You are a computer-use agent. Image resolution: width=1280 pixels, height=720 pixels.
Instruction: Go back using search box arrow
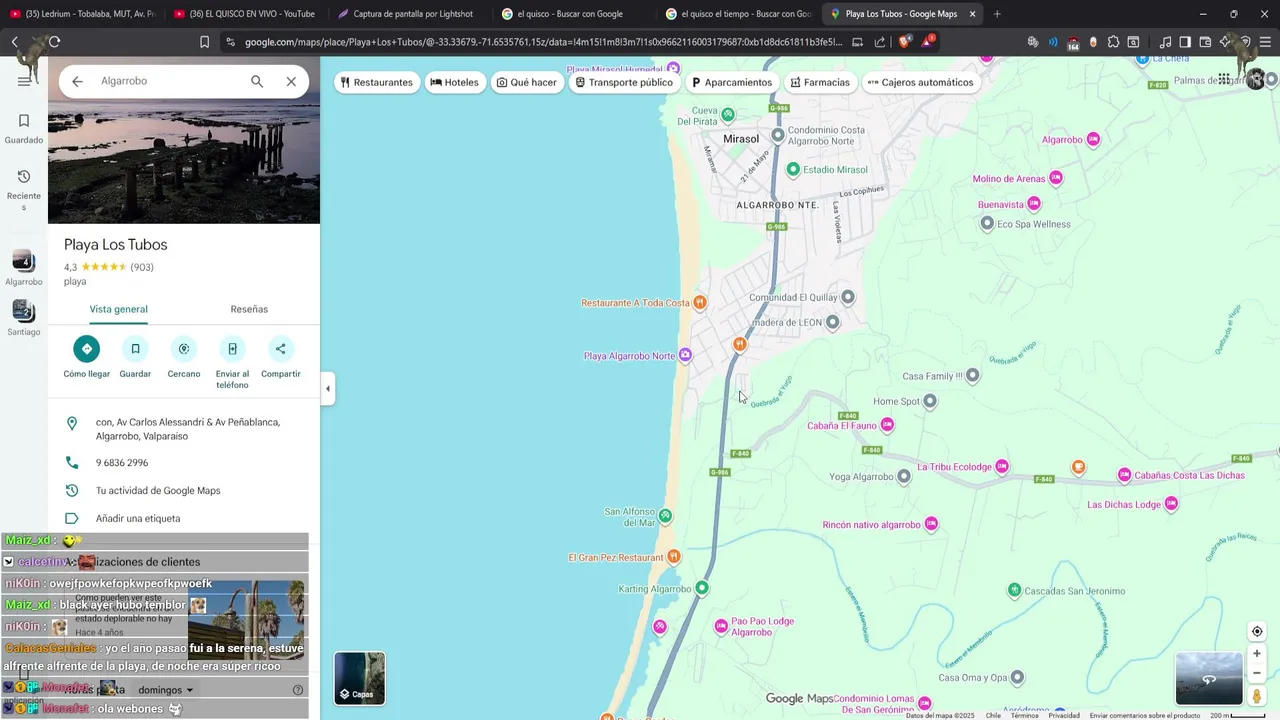[77, 81]
